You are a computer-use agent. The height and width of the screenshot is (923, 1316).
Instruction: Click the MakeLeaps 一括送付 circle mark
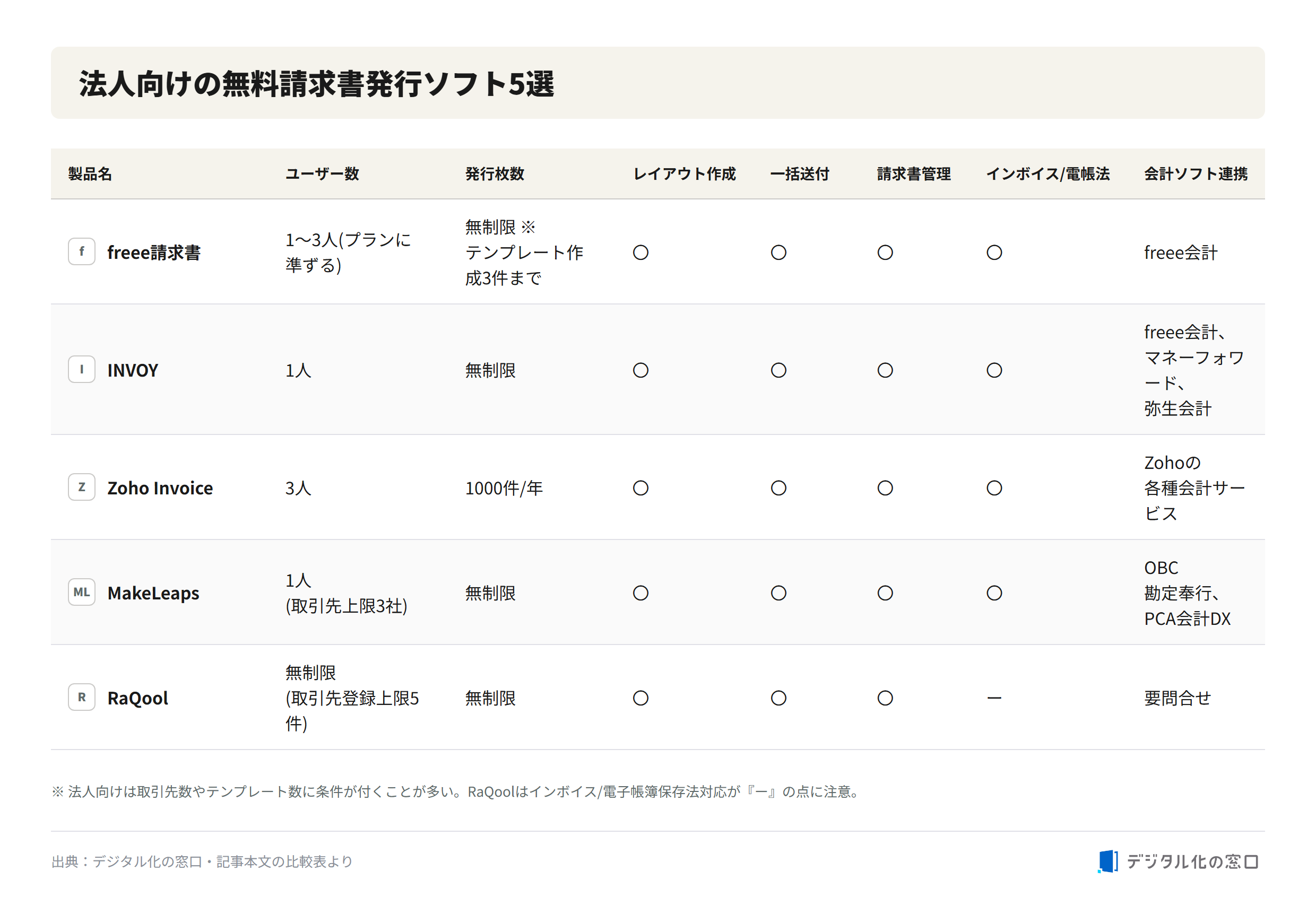778,594
